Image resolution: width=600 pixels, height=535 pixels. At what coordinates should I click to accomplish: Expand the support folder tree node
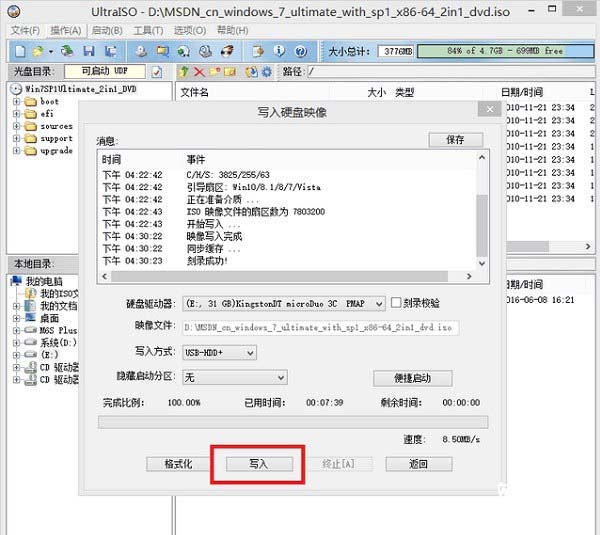pos(16,138)
